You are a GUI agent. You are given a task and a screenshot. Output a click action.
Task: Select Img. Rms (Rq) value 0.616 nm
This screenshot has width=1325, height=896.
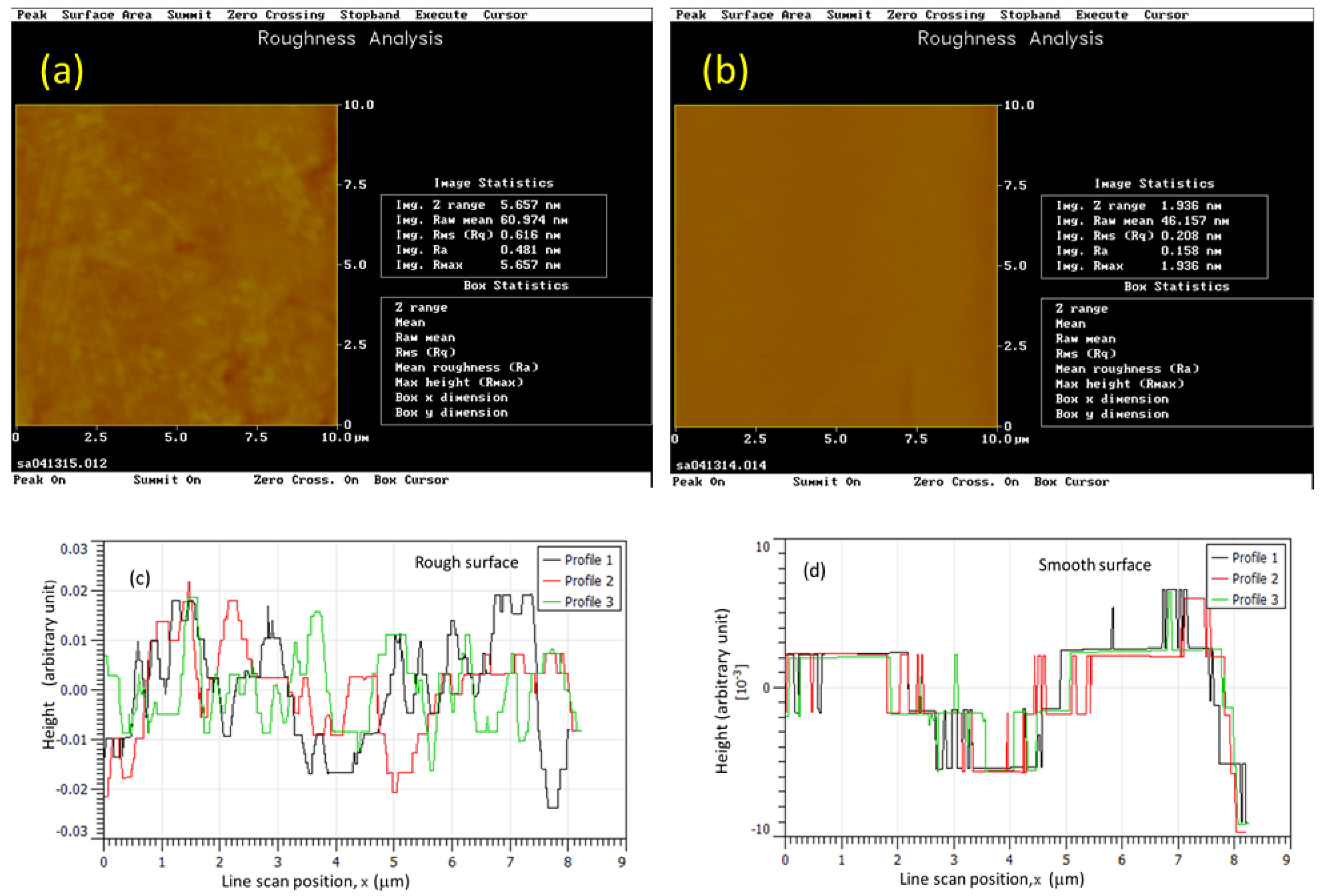(x=530, y=235)
